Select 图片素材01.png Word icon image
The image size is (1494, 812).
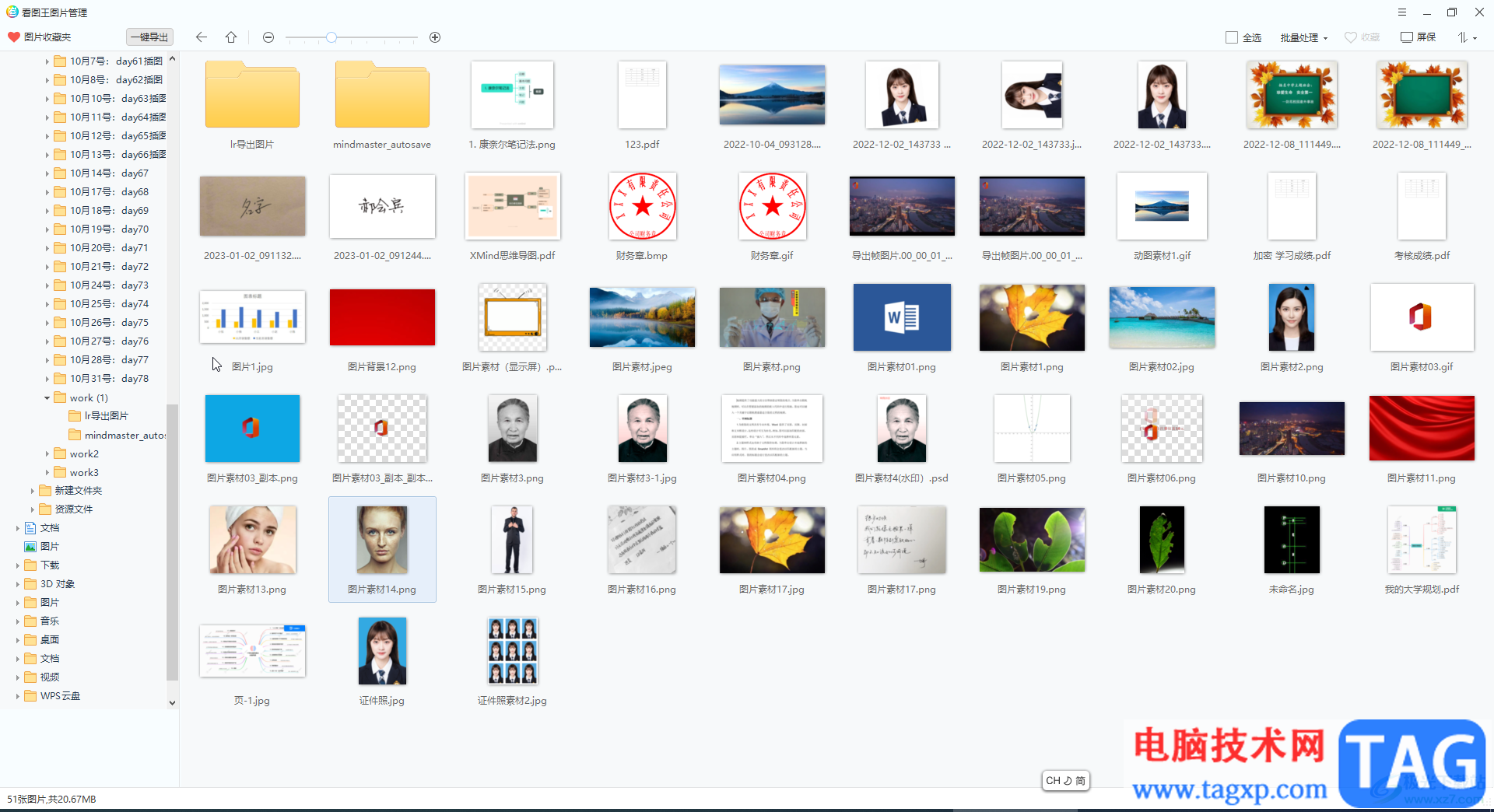click(902, 317)
